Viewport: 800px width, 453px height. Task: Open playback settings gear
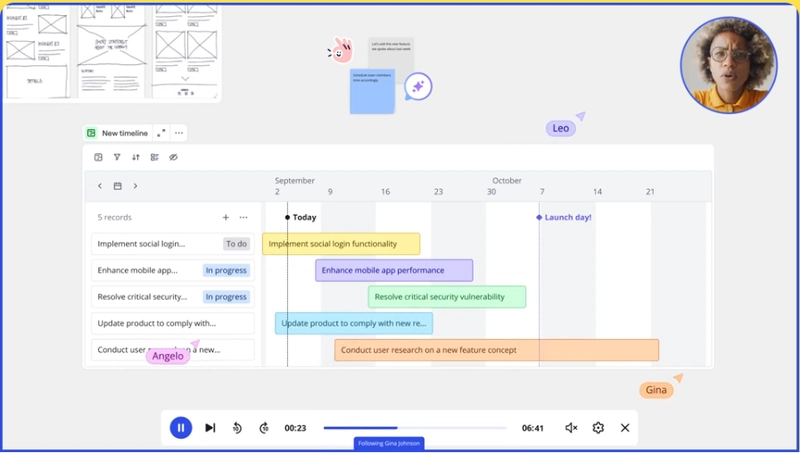pyautogui.click(x=598, y=427)
